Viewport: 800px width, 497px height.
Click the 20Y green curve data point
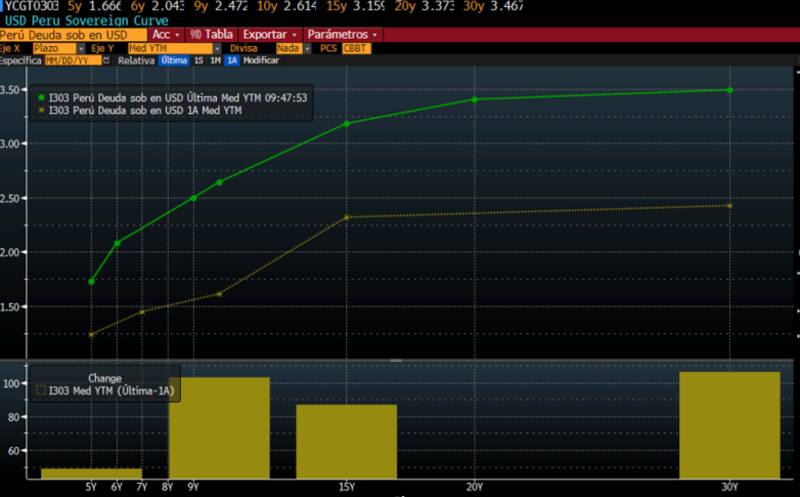pos(475,99)
